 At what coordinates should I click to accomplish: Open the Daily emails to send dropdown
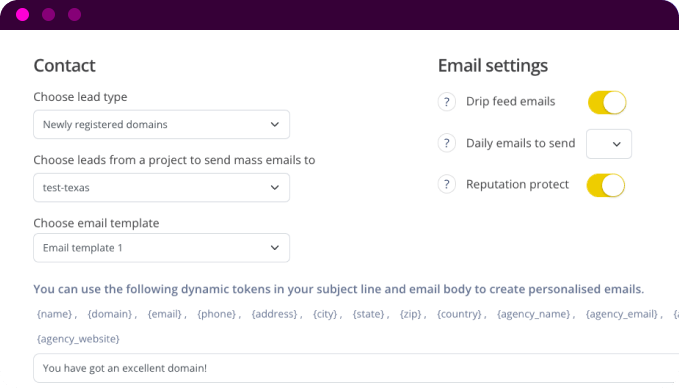609,144
